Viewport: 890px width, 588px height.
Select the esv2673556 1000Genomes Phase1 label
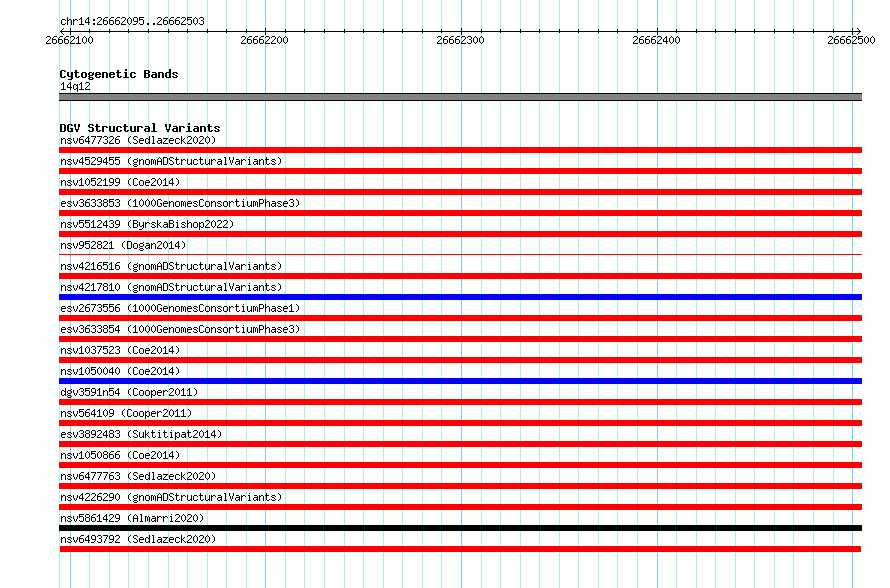tap(180, 308)
